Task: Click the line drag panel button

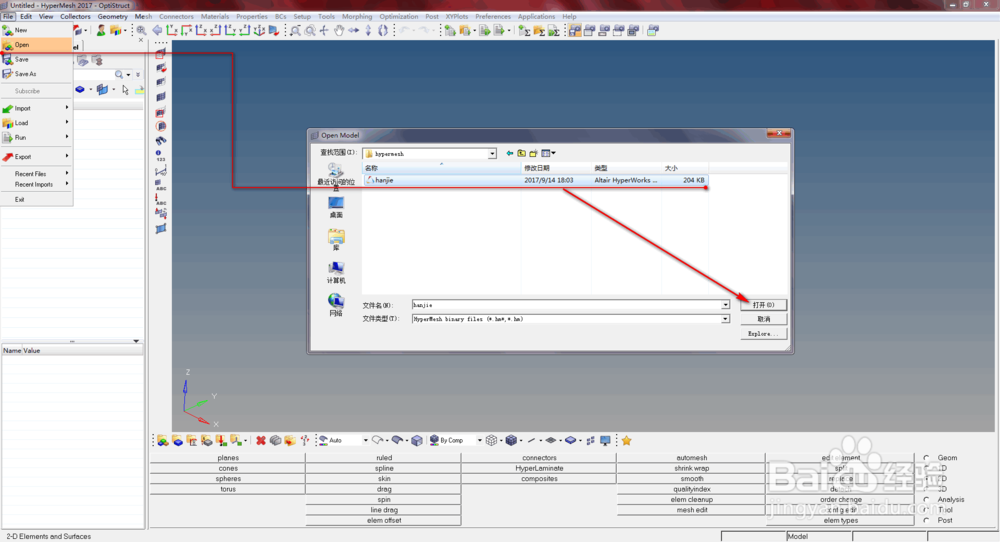Action: [383, 510]
